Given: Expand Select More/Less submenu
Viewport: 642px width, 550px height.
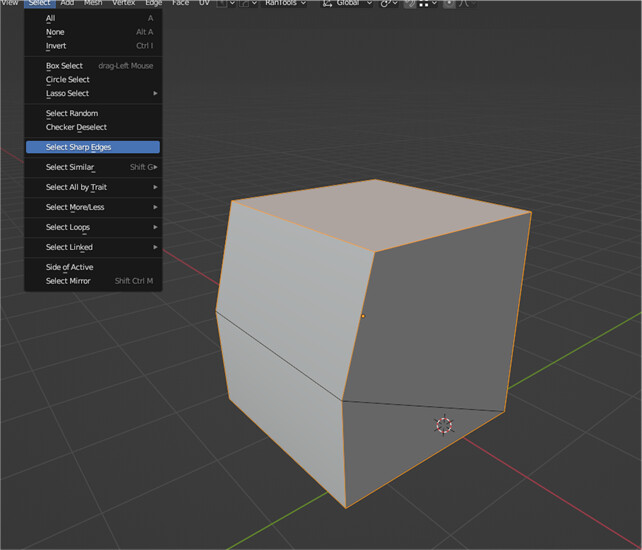Looking at the screenshot, I should pos(93,207).
